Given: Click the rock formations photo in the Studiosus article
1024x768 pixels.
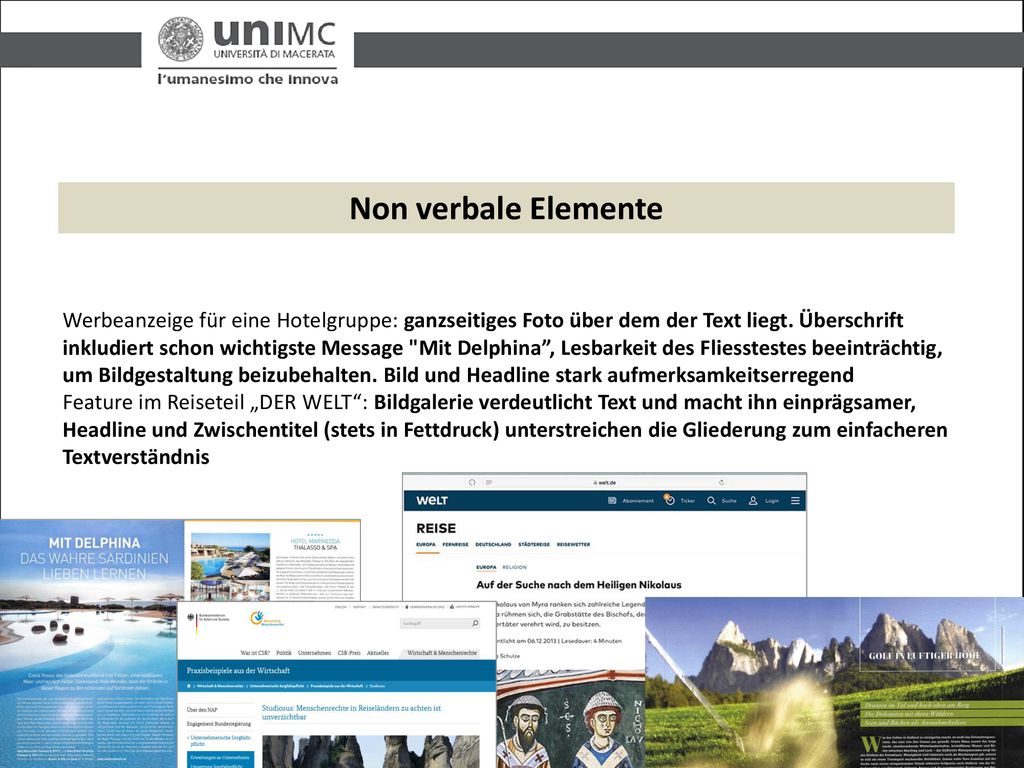Looking at the screenshot, I should (370, 751).
